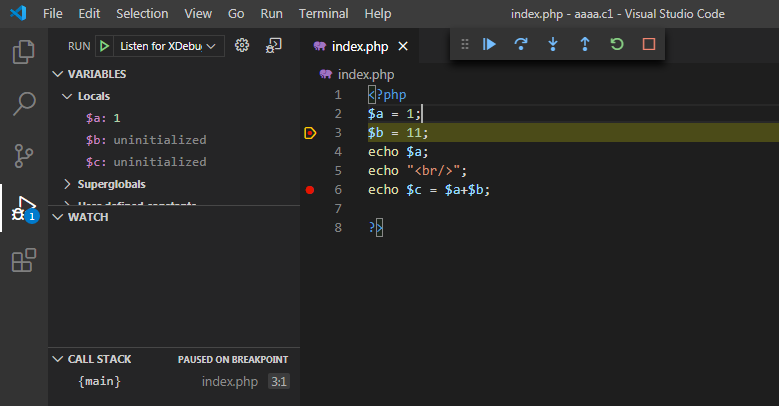The height and width of the screenshot is (406, 779).
Task: Open the Selection menu
Action: pyautogui.click(x=142, y=13)
